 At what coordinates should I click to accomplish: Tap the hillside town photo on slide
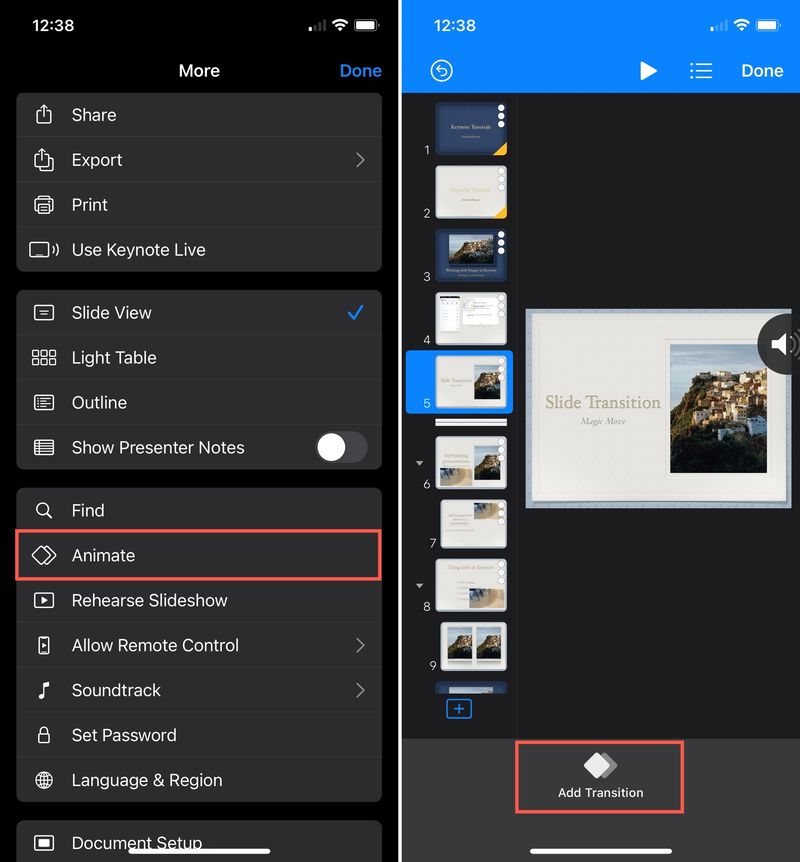718,408
